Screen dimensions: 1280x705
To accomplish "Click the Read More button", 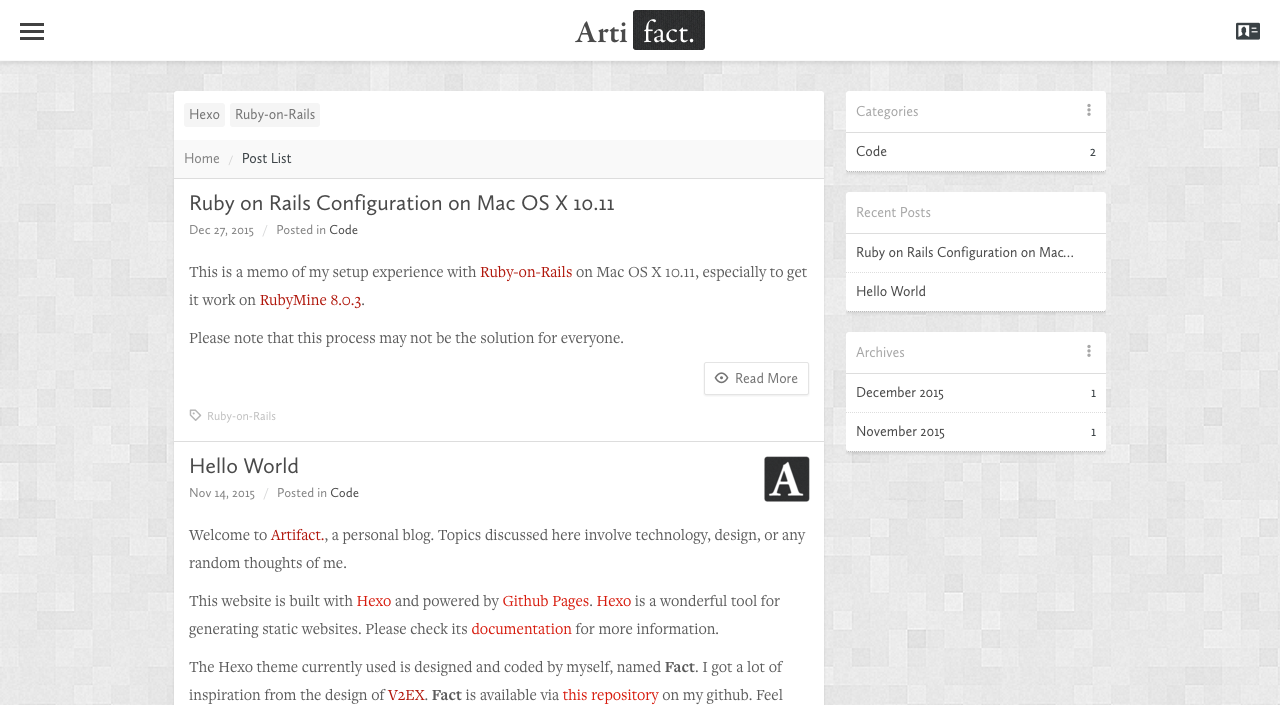I will point(756,379).
